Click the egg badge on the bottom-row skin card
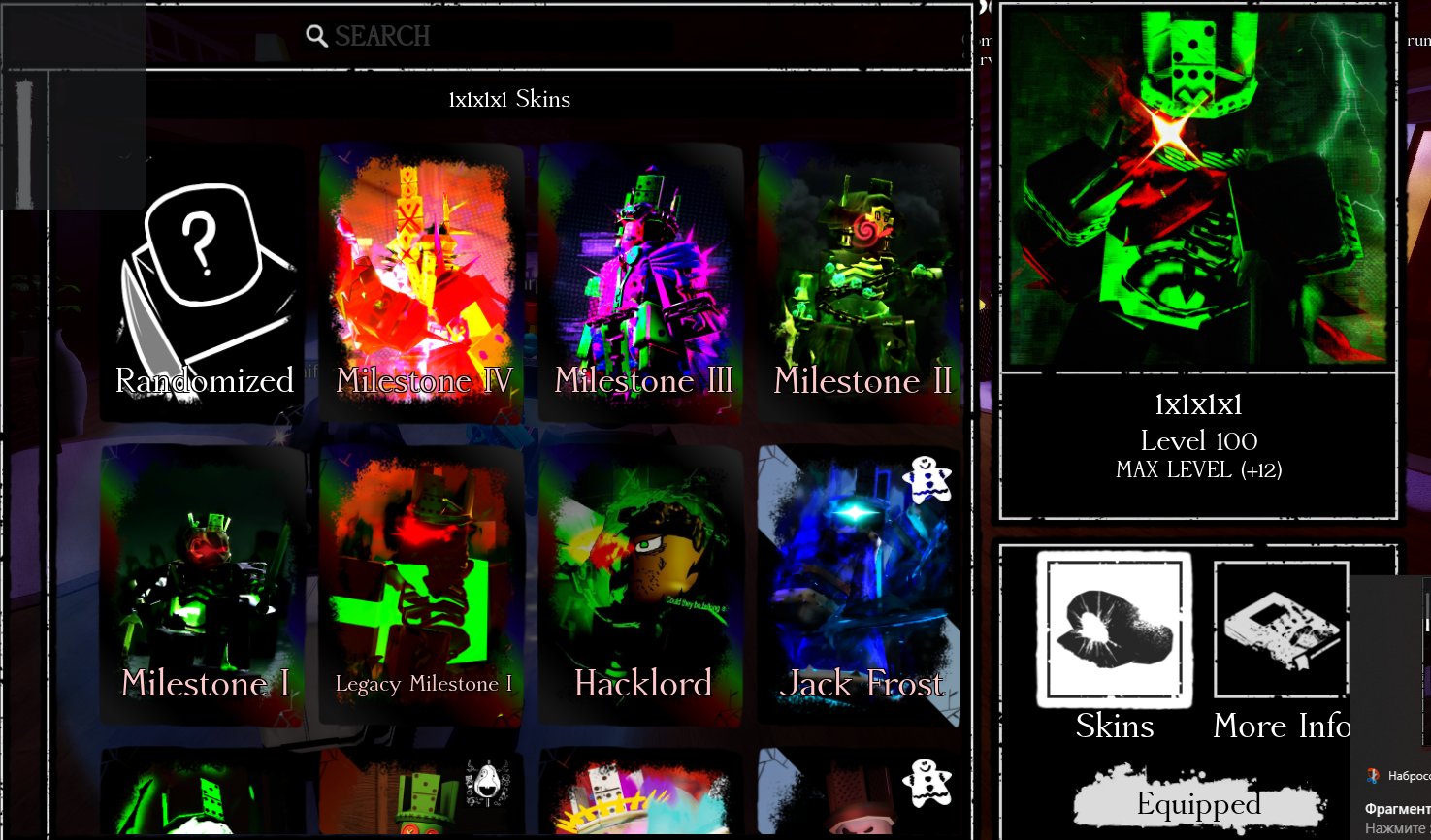This screenshot has height=840, width=1431. [x=488, y=783]
